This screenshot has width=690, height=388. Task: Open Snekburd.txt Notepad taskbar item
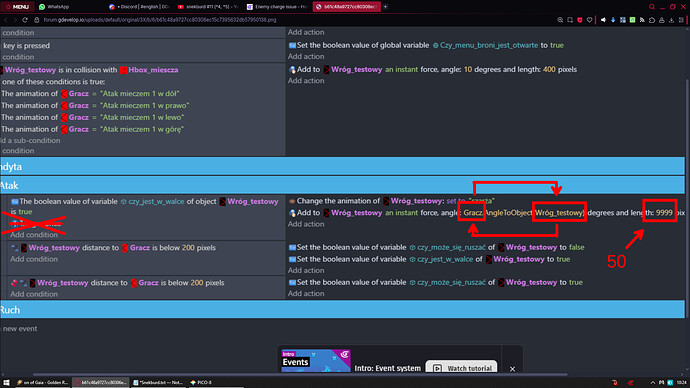(158, 382)
